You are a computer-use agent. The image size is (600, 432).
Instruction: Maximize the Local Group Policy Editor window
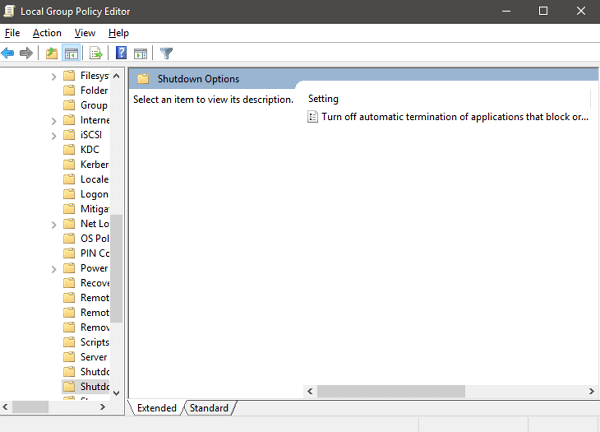pyautogui.click(x=543, y=11)
